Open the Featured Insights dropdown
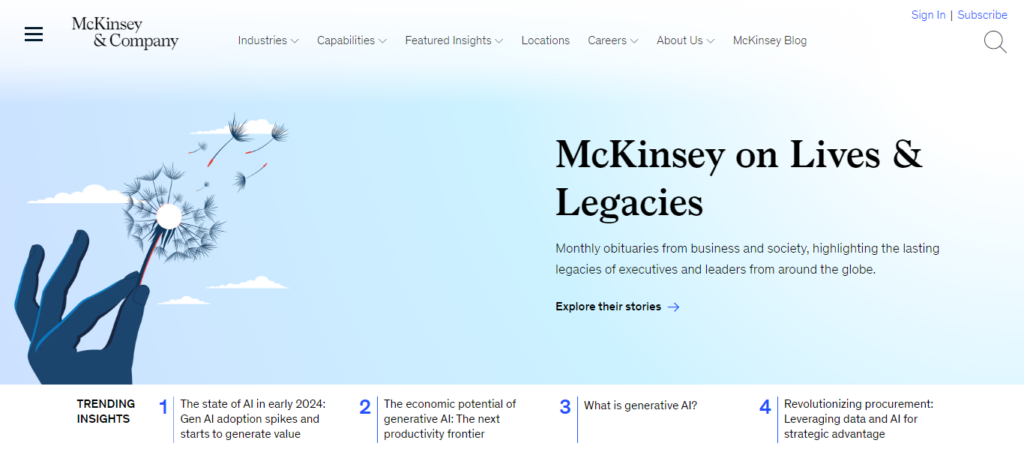This screenshot has height=455, width=1024. [x=453, y=41]
